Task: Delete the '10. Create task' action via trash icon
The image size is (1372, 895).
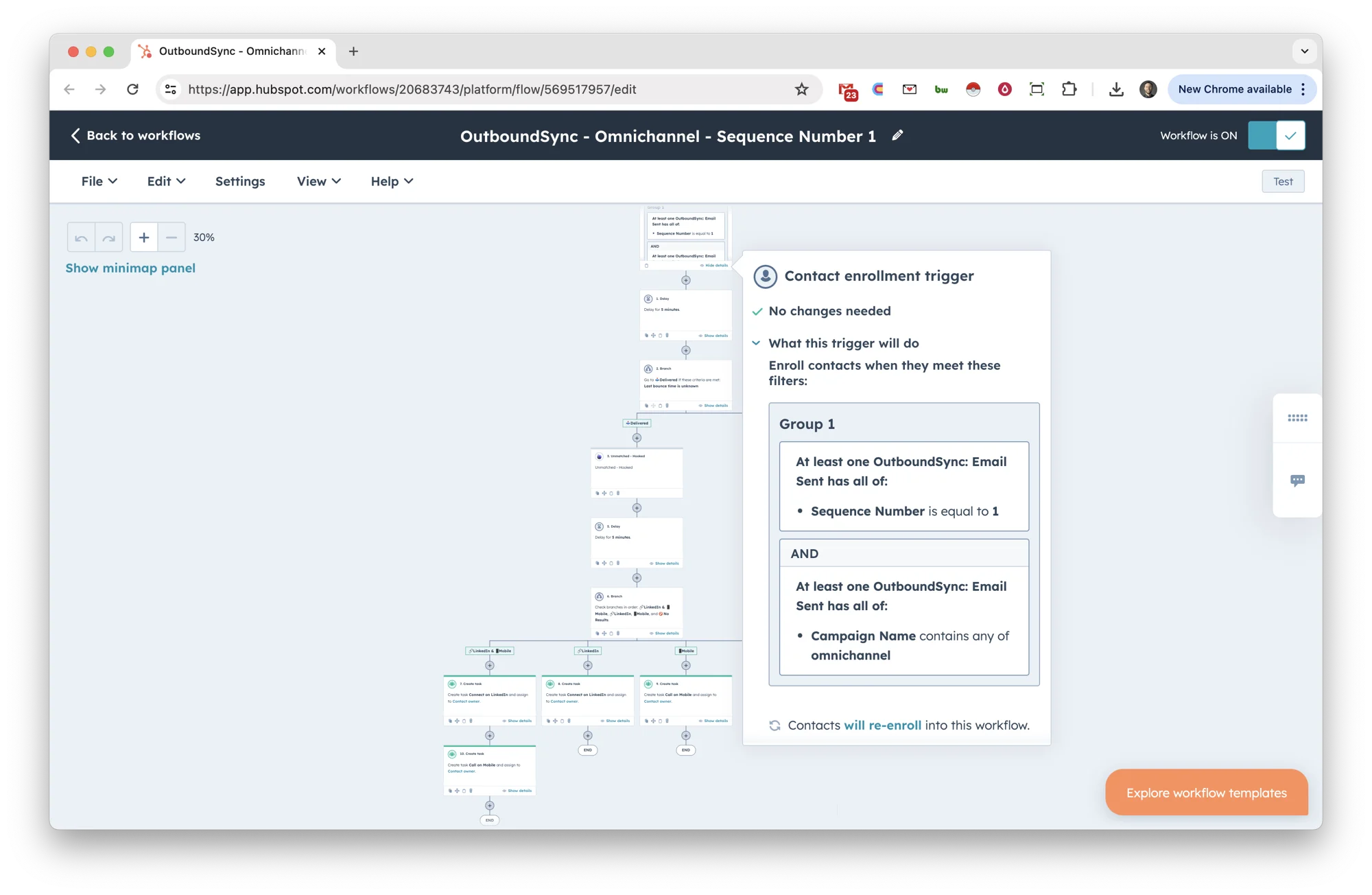Action: [x=471, y=791]
